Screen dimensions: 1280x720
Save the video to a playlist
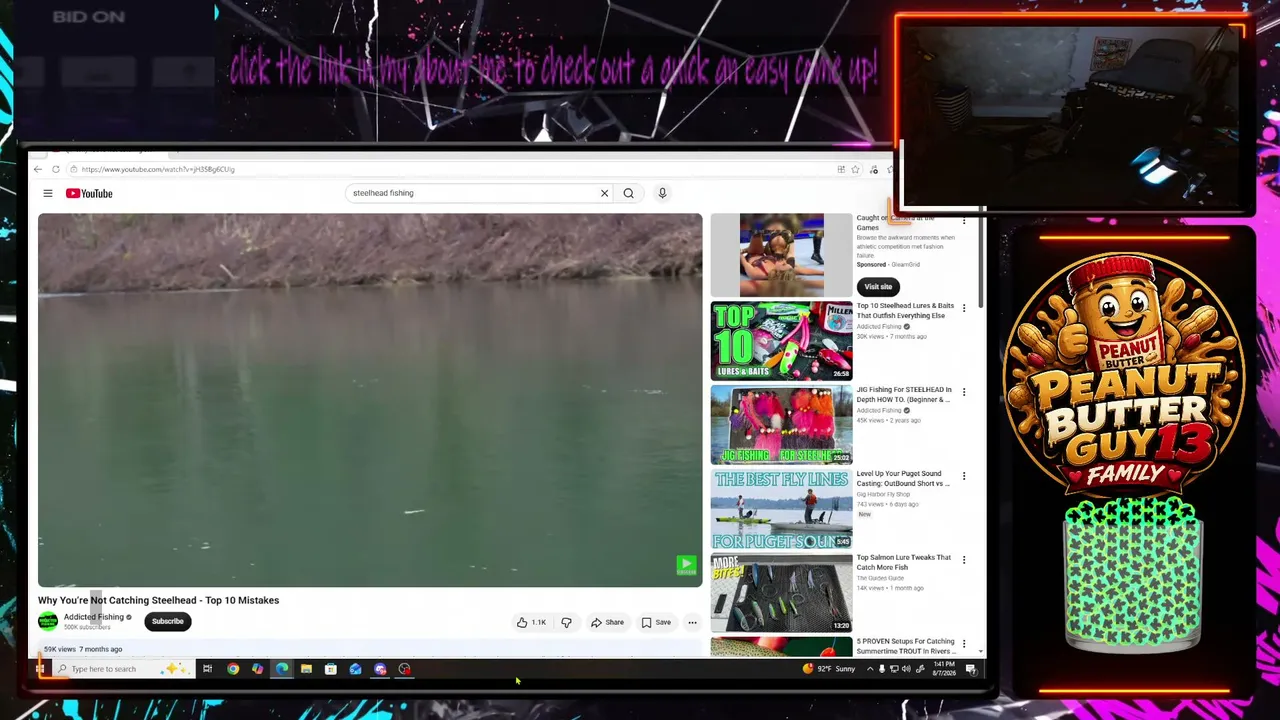coord(656,622)
